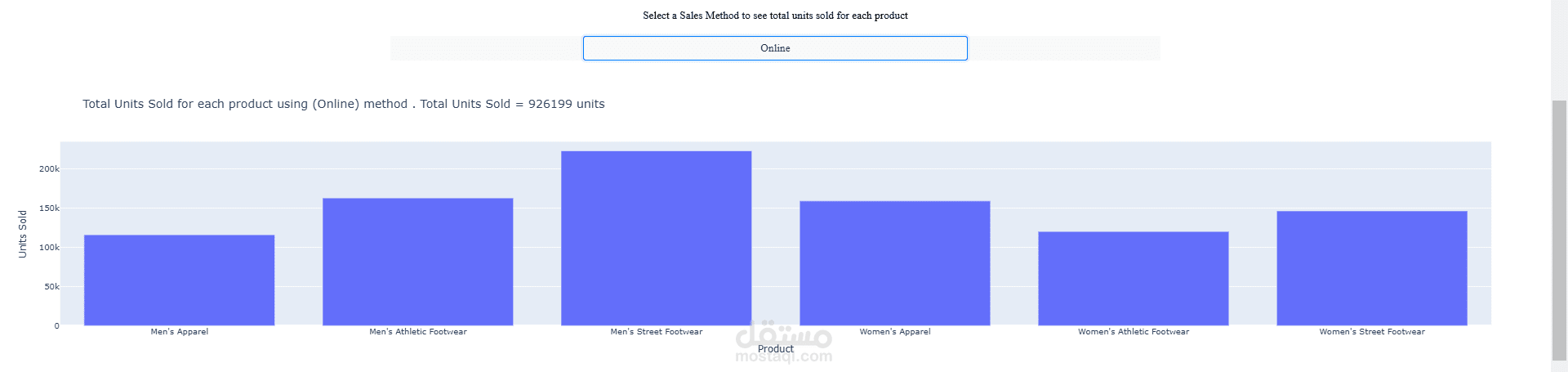The image size is (1568, 372).
Task: Click the Men's Apparel bar
Action: coord(179,280)
